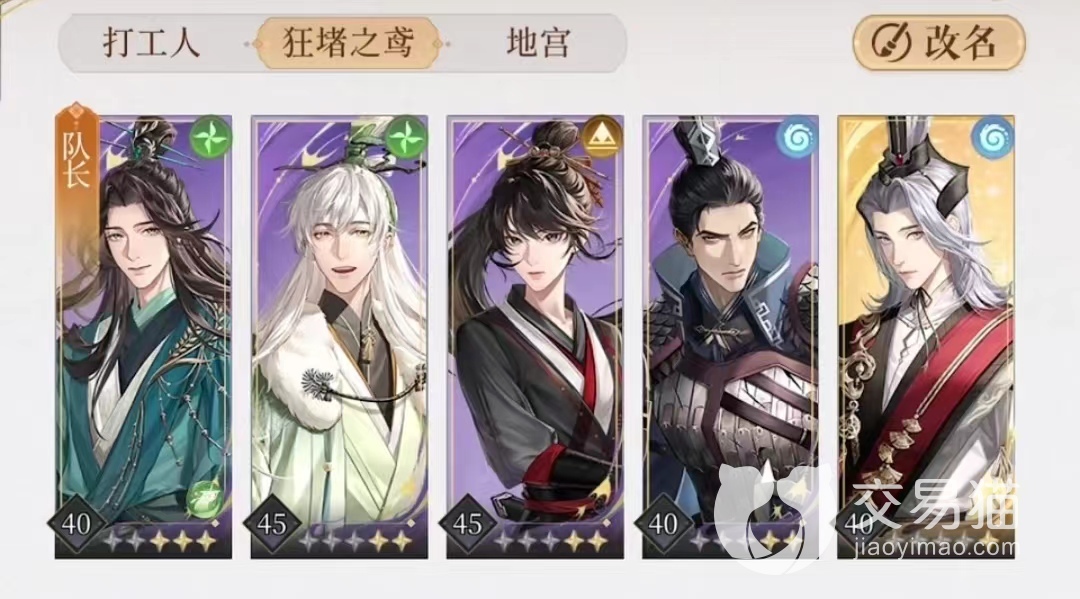1080x599 pixels.
Task: Click level 45 badge on white-haired card
Action: (271, 525)
